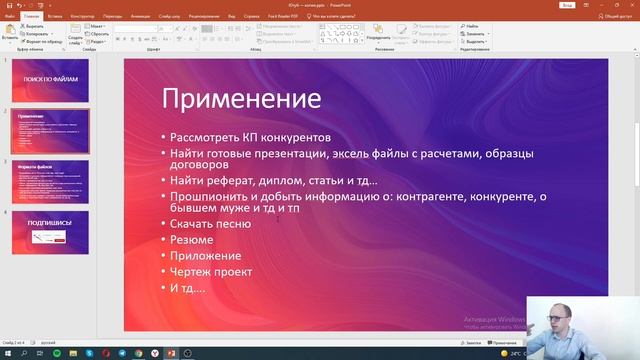Start slideshow from quick access toolbar
This screenshot has width=640, height=360.
click(x=40, y=5)
